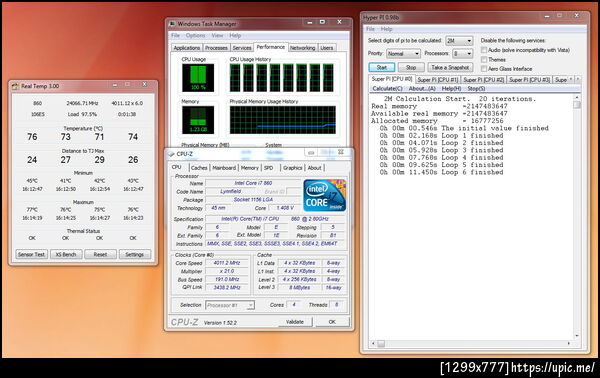Click the Super PI horizontal scrollbar thumb

381,344
